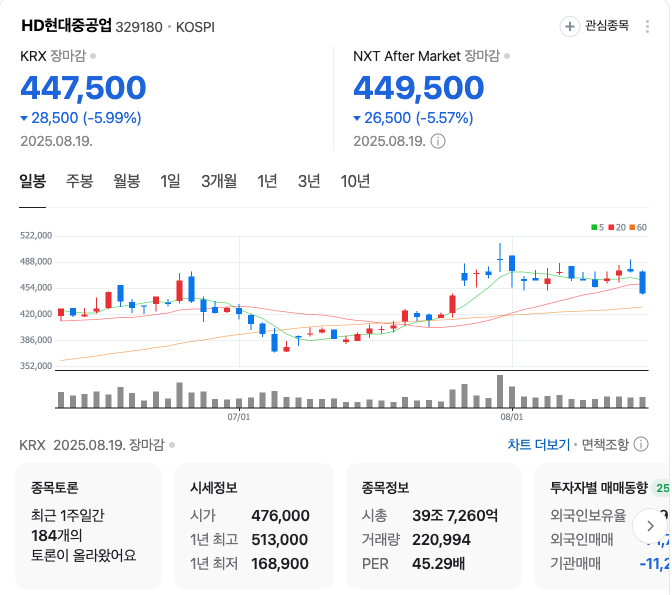Image resolution: width=672 pixels, height=595 pixels.
Task: Select the 일봉 chart tab
Action: point(33,181)
